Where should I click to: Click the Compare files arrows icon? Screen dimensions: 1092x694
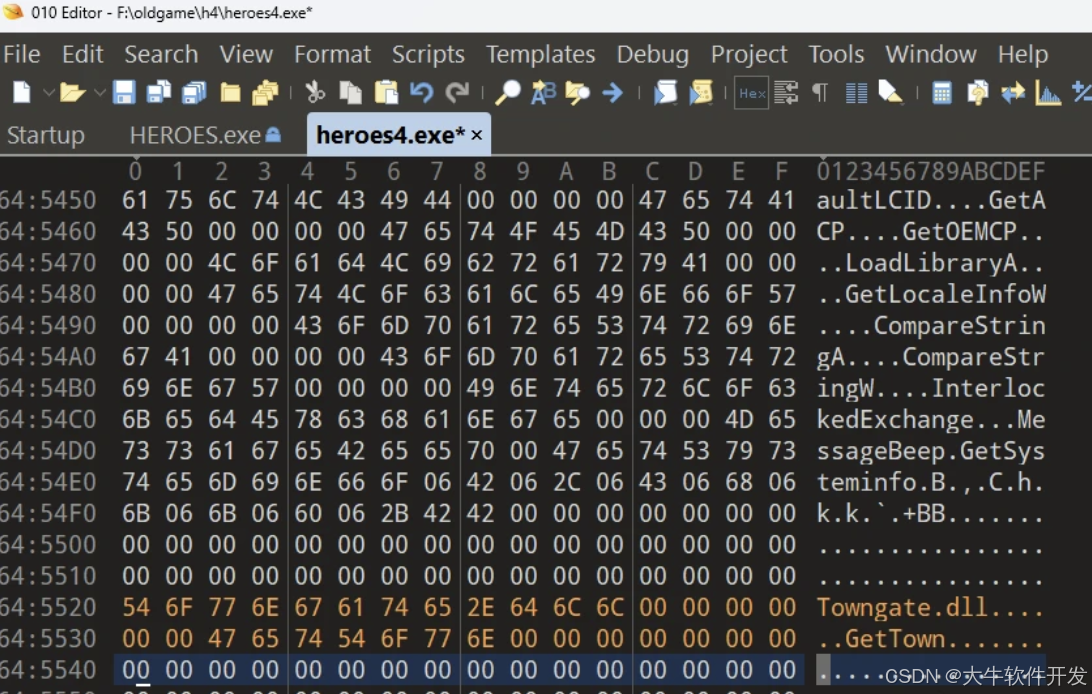coord(1013,93)
